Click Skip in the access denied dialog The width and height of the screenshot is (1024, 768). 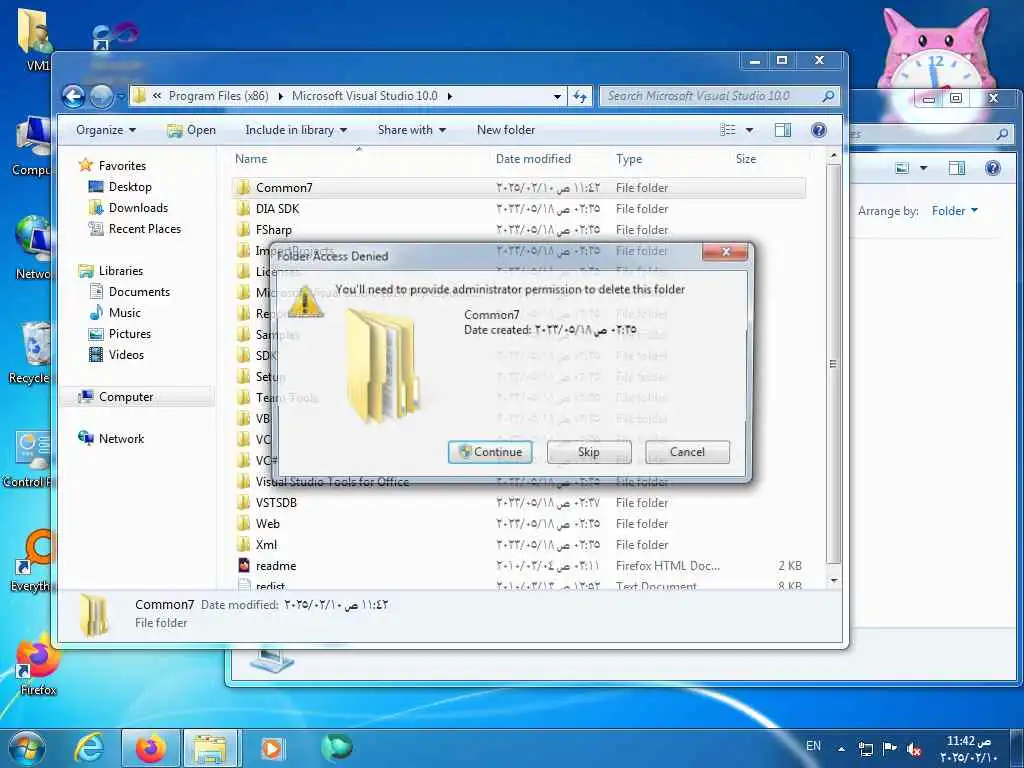pyautogui.click(x=588, y=452)
